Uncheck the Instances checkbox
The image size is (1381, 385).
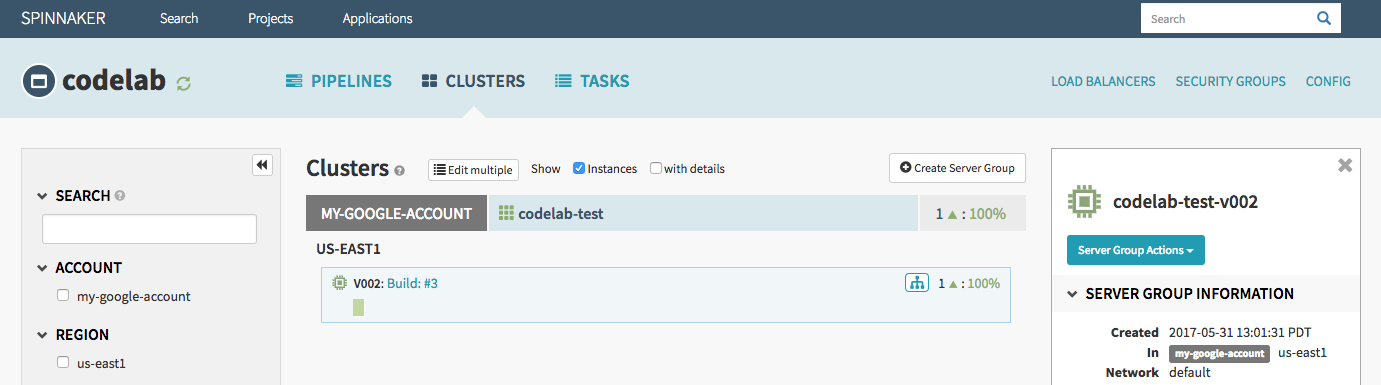(x=579, y=168)
